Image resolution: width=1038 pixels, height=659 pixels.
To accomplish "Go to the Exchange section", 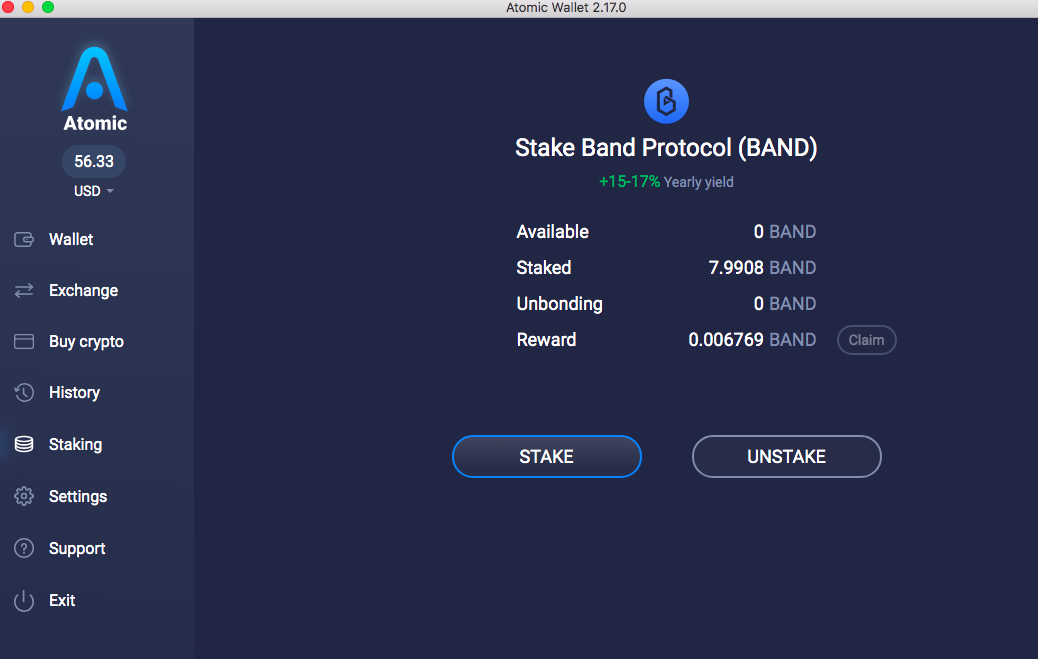I will [83, 290].
